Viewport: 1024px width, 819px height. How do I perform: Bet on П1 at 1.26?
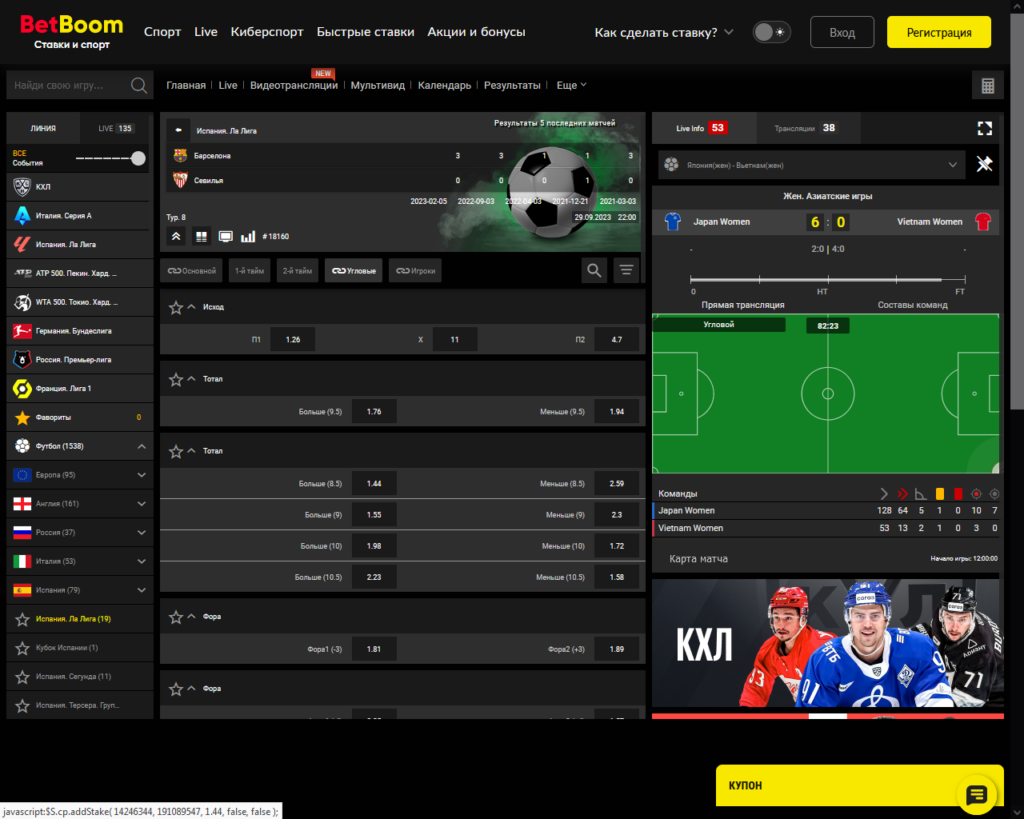point(293,340)
